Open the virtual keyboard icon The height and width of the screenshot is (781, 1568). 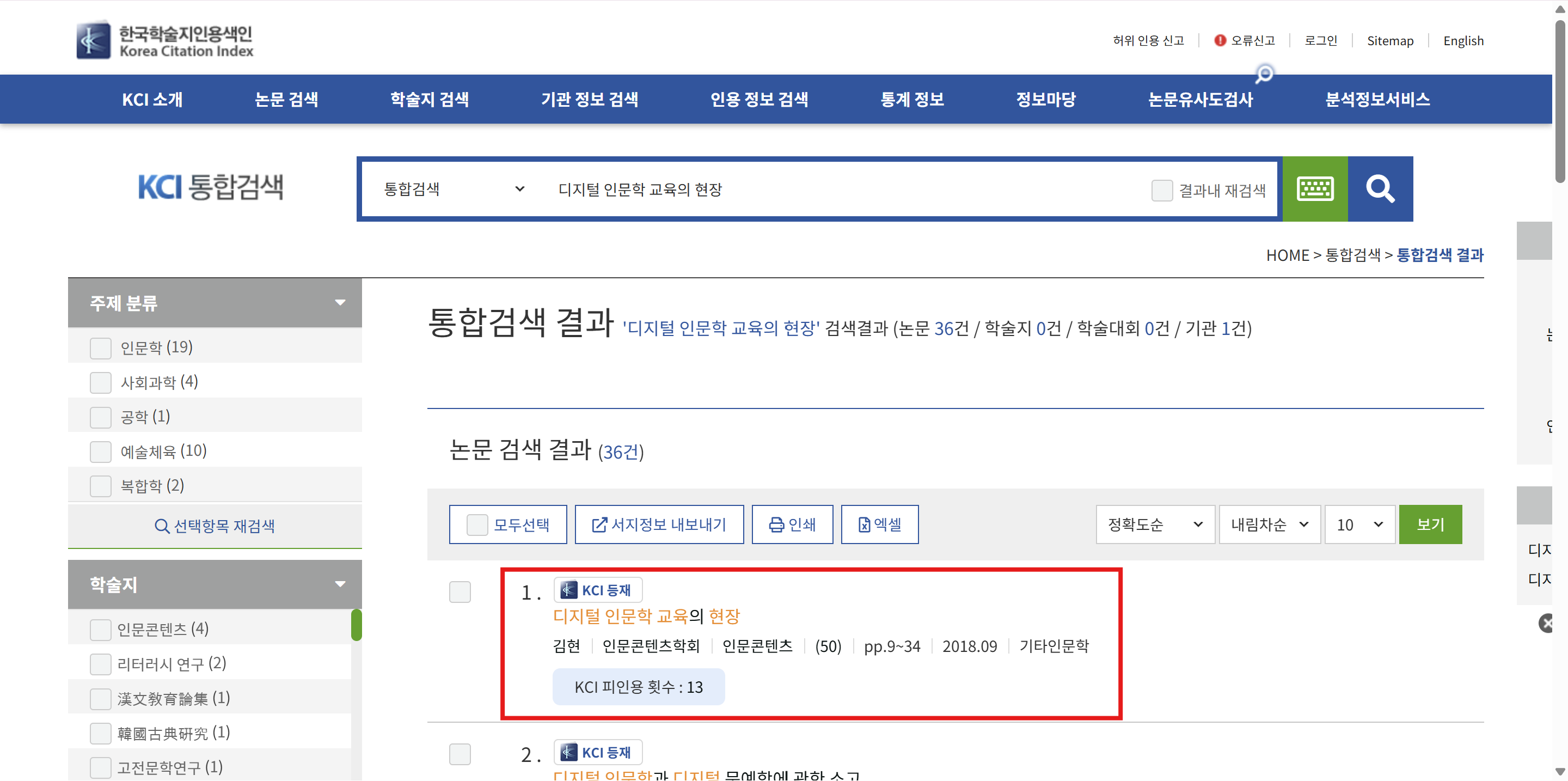point(1315,188)
